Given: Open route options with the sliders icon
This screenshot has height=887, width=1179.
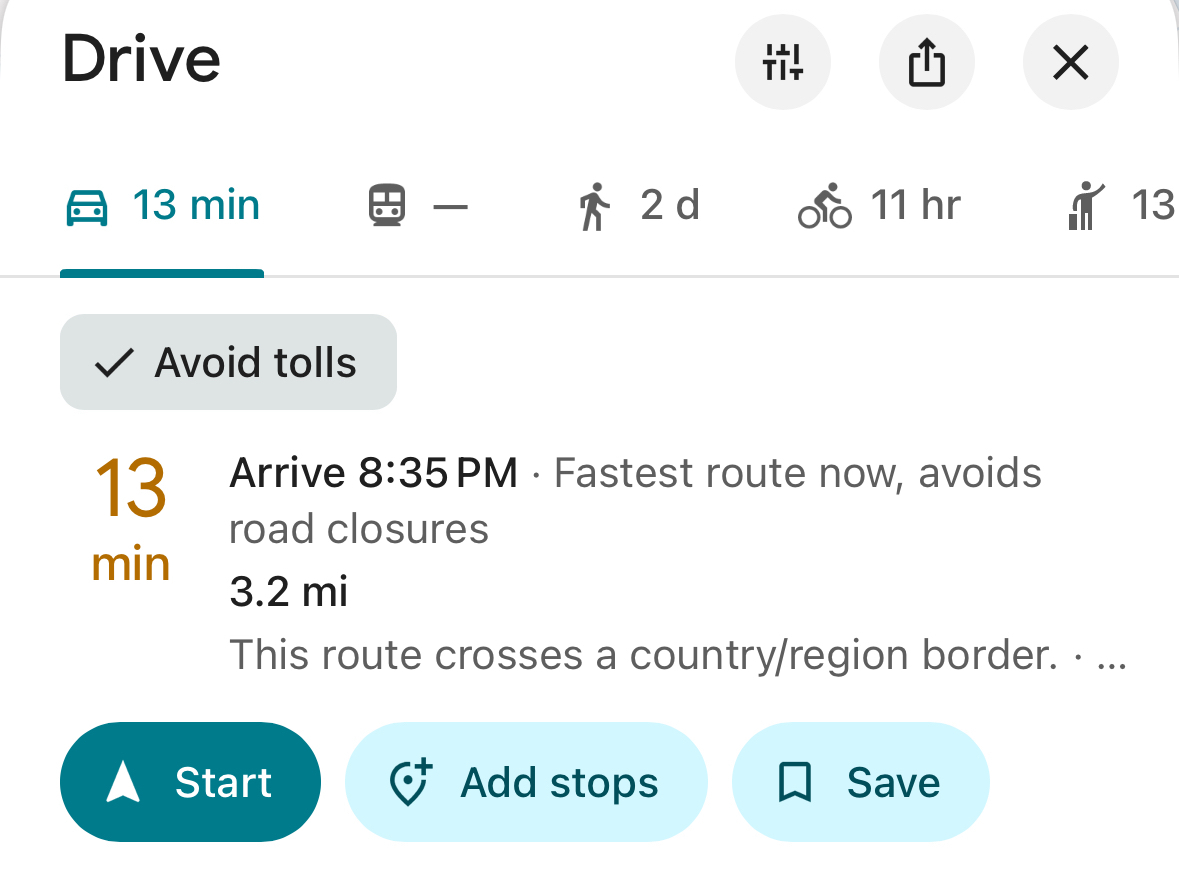Looking at the screenshot, I should (x=782, y=63).
